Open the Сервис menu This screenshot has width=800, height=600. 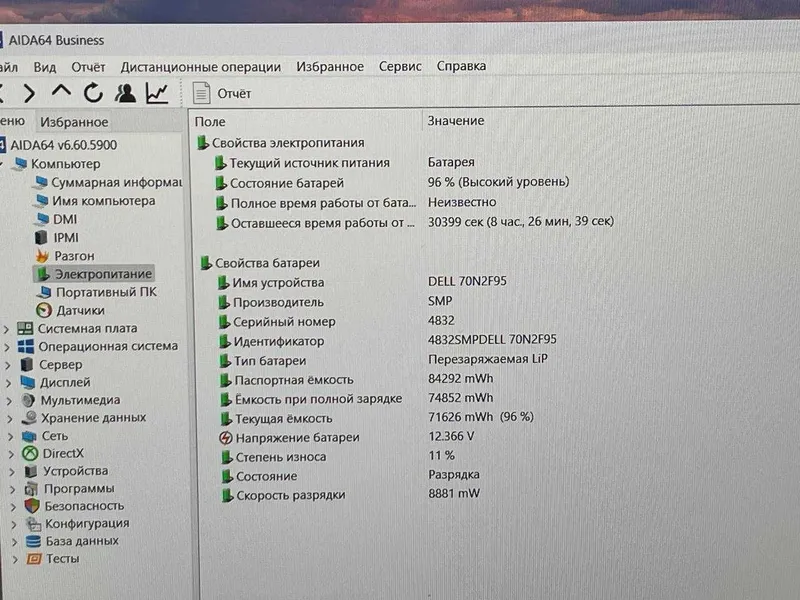(400, 66)
